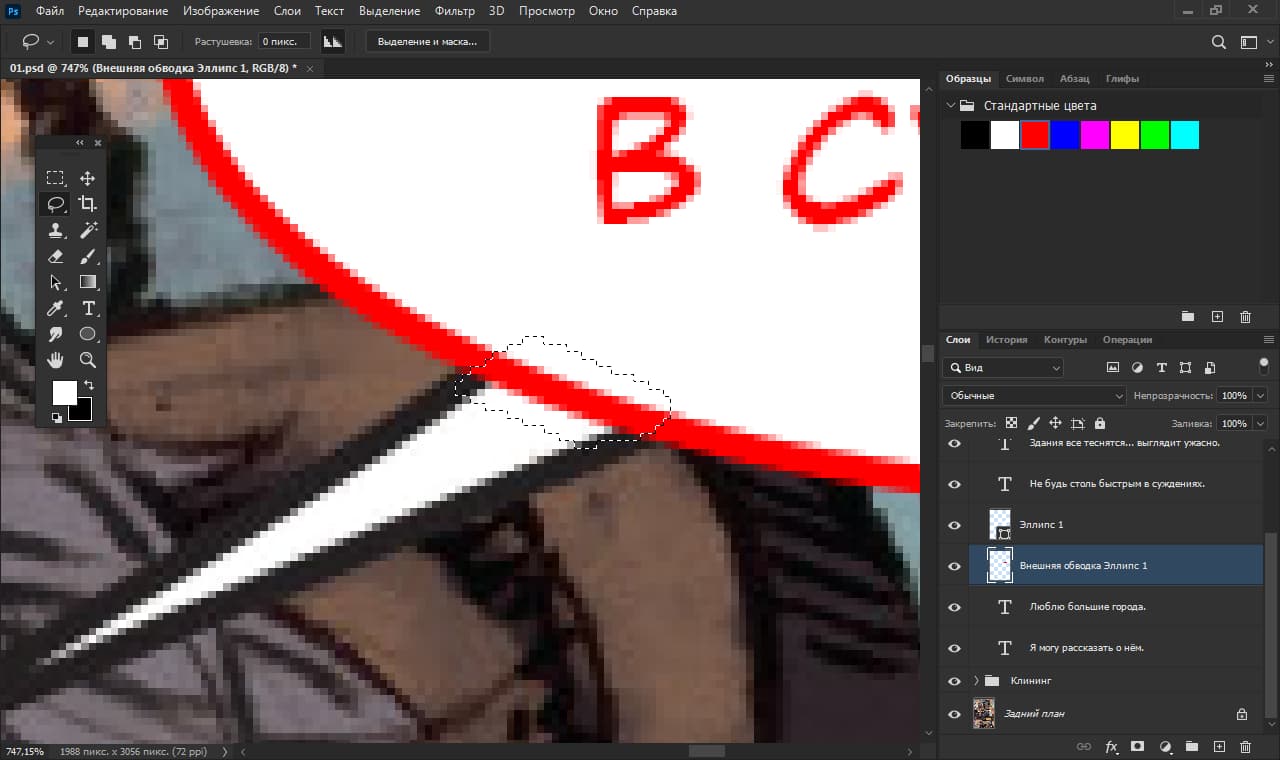The image size is (1280, 760).
Task: Expand the Клининг layer group
Action: click(x=976, y=681)
